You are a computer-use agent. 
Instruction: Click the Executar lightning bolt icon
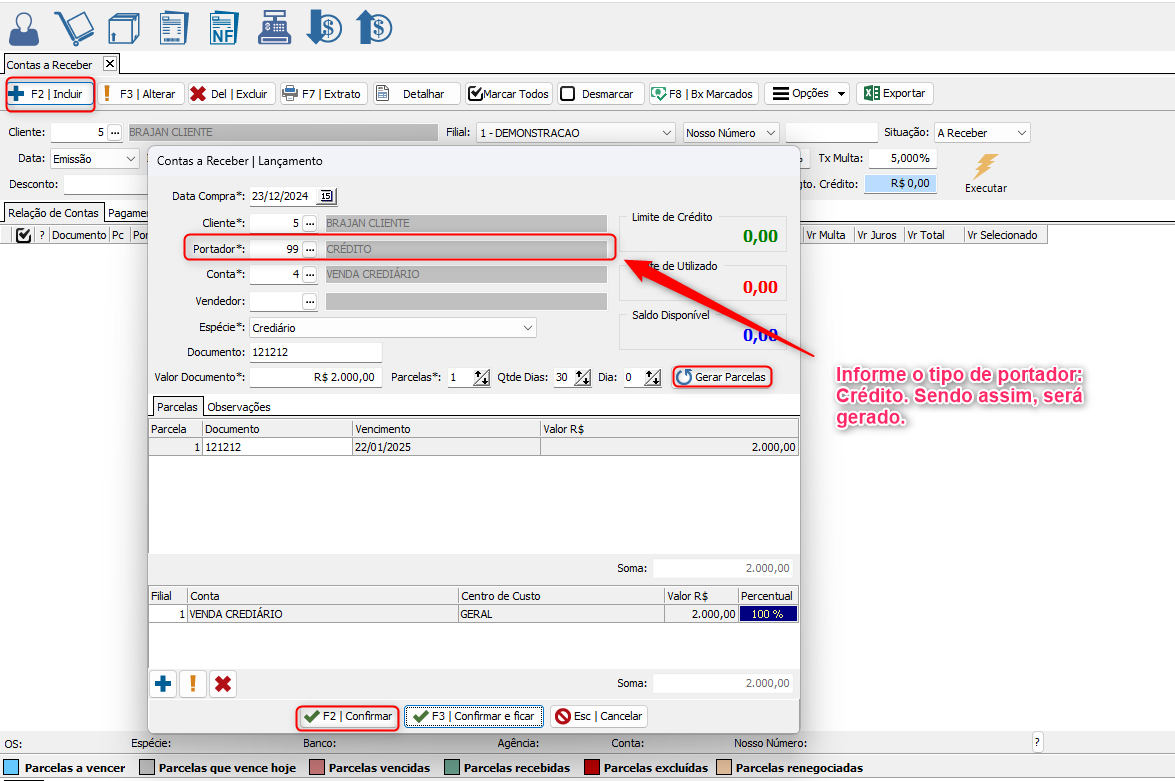[x=985, y=166]
